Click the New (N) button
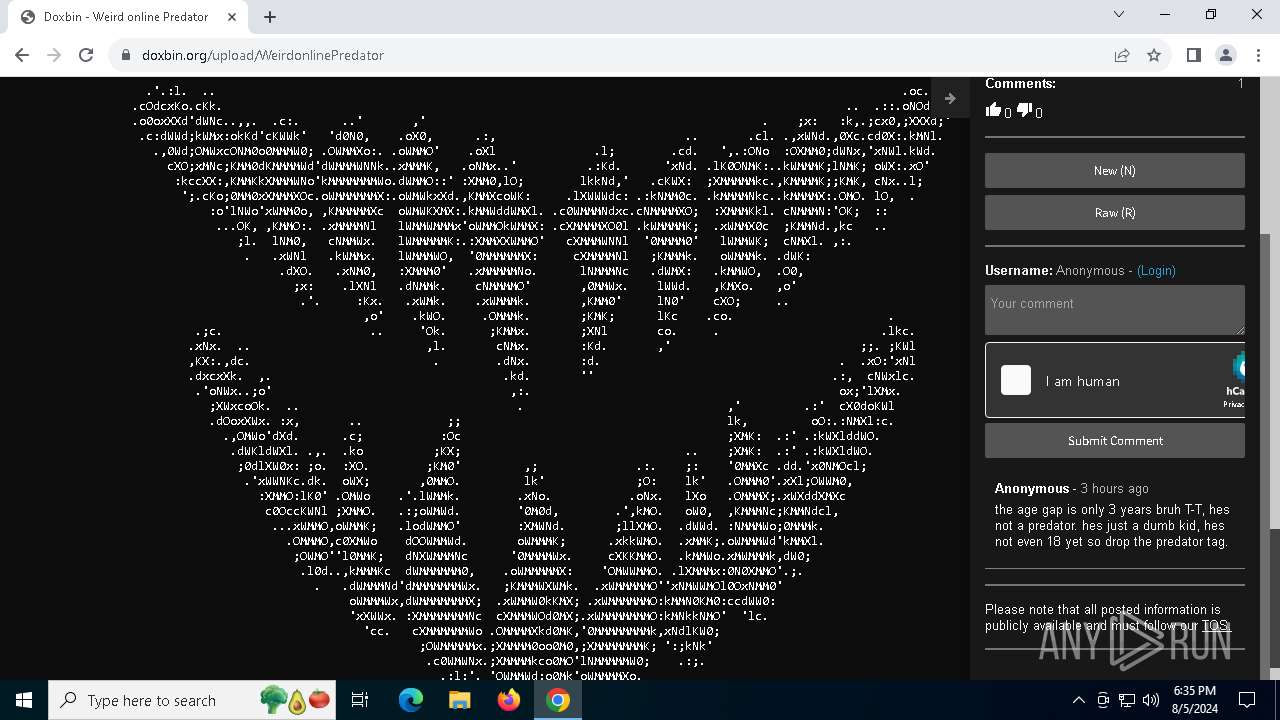This screenshot has width=1280, height=720. 1115,171
